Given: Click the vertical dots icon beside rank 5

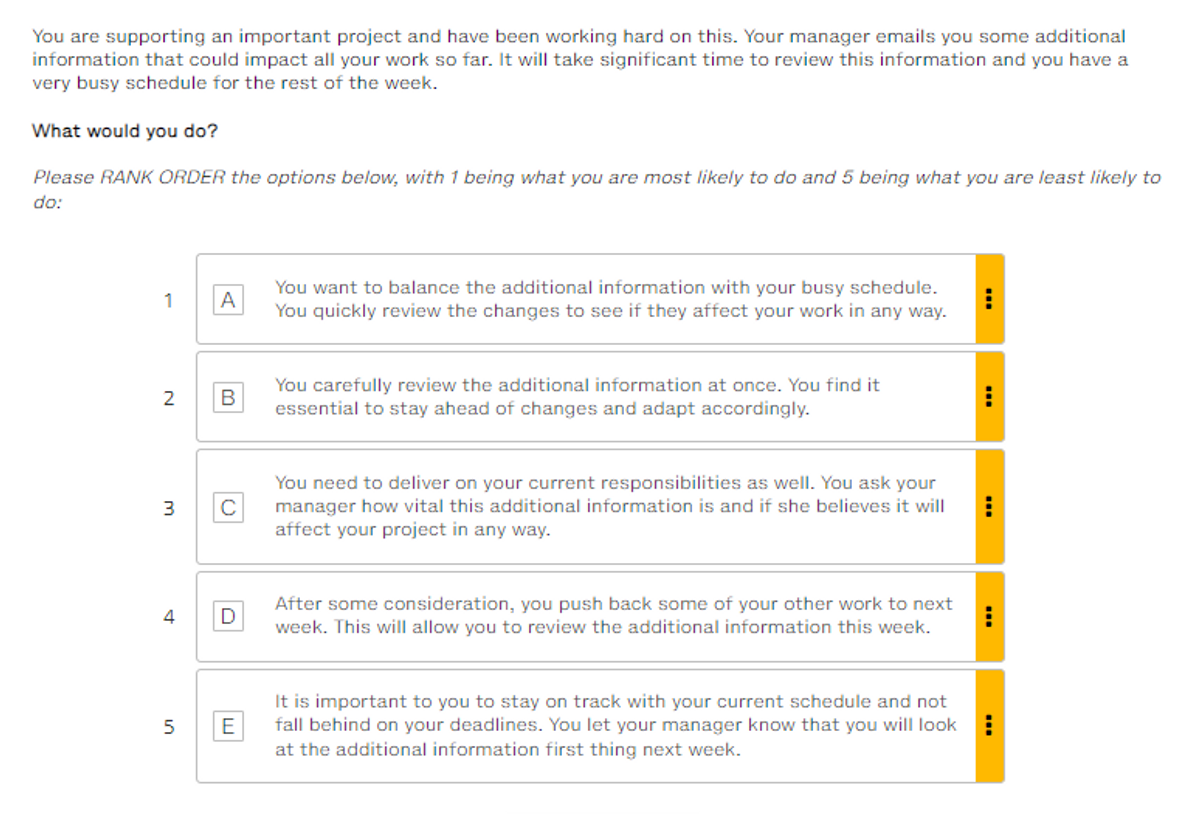Looking at the screenshot, I should click(x=988, y=725).
